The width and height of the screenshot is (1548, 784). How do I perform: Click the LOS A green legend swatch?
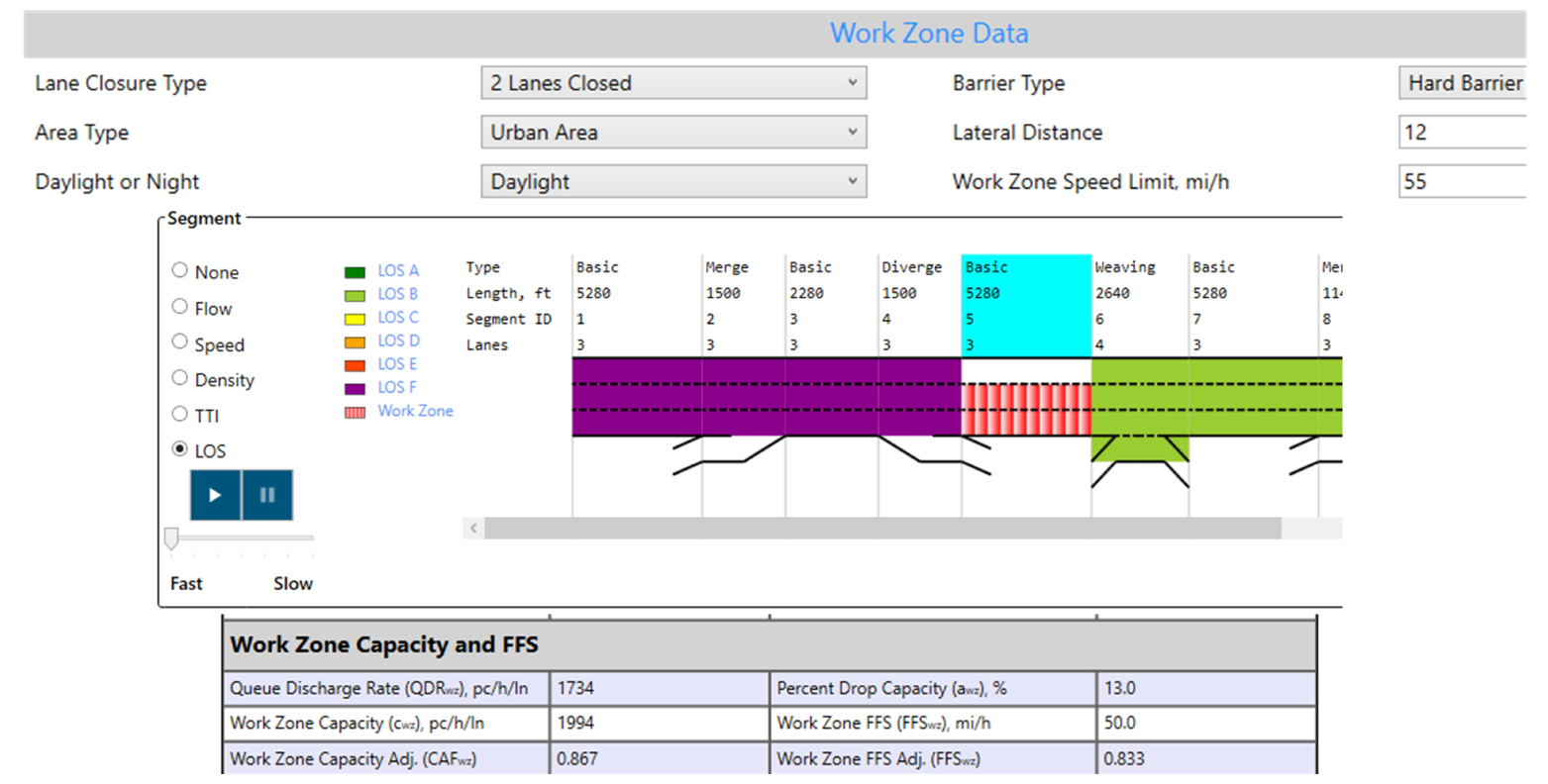(355, 272)
